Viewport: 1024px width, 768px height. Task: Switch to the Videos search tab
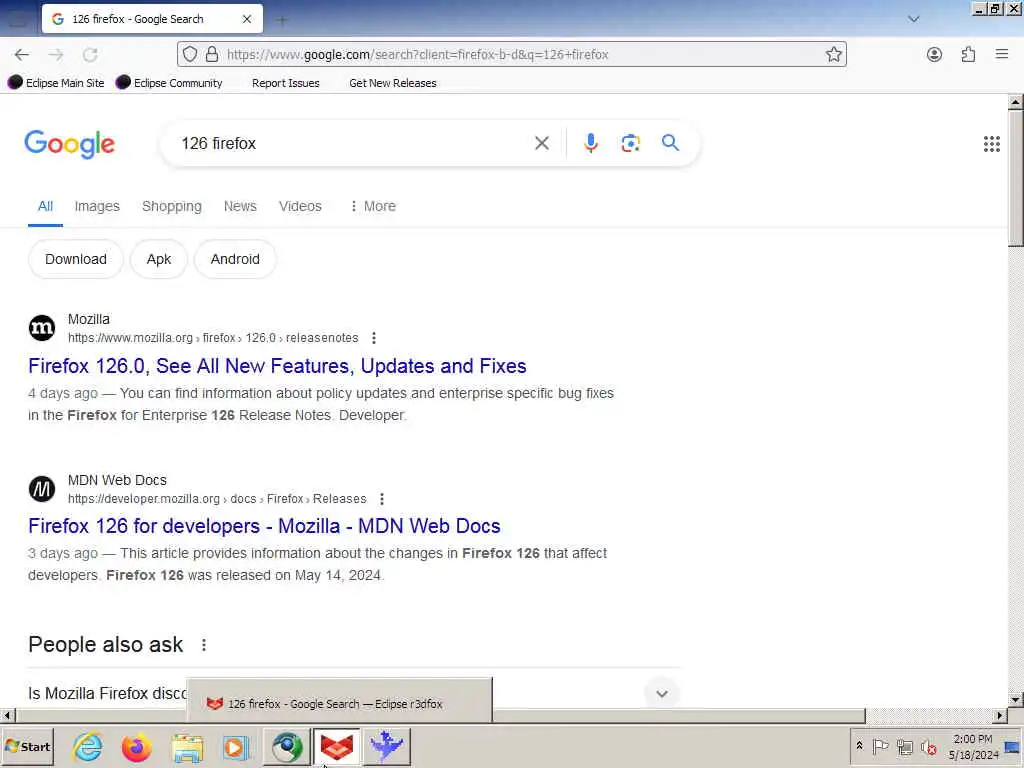[x=300, y=206]
